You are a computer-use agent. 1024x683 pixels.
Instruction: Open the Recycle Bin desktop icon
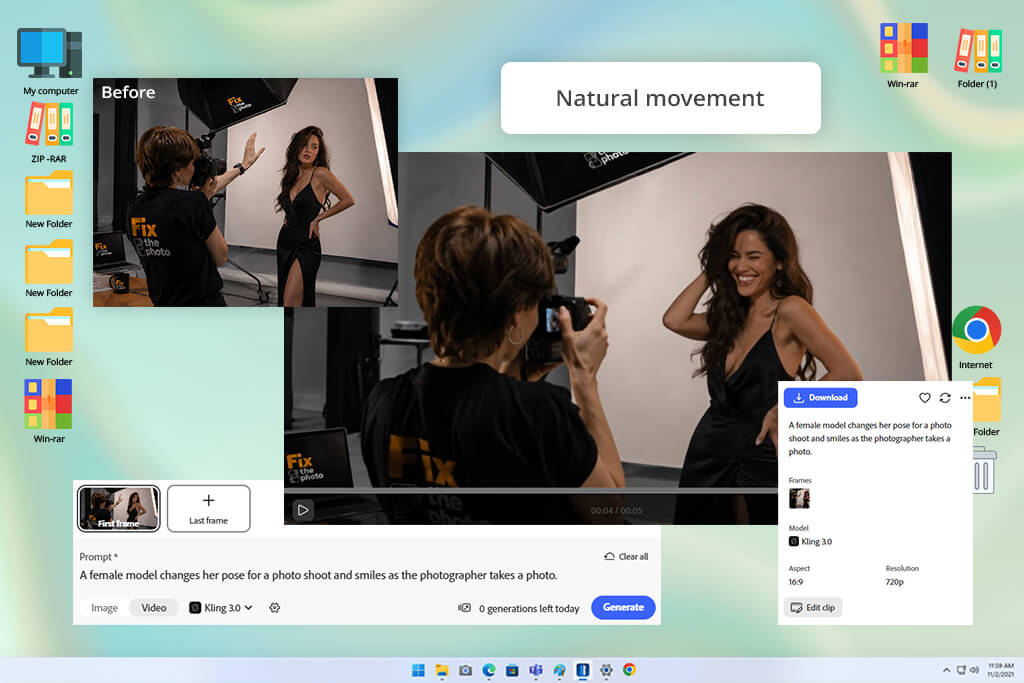pos(984,470)
